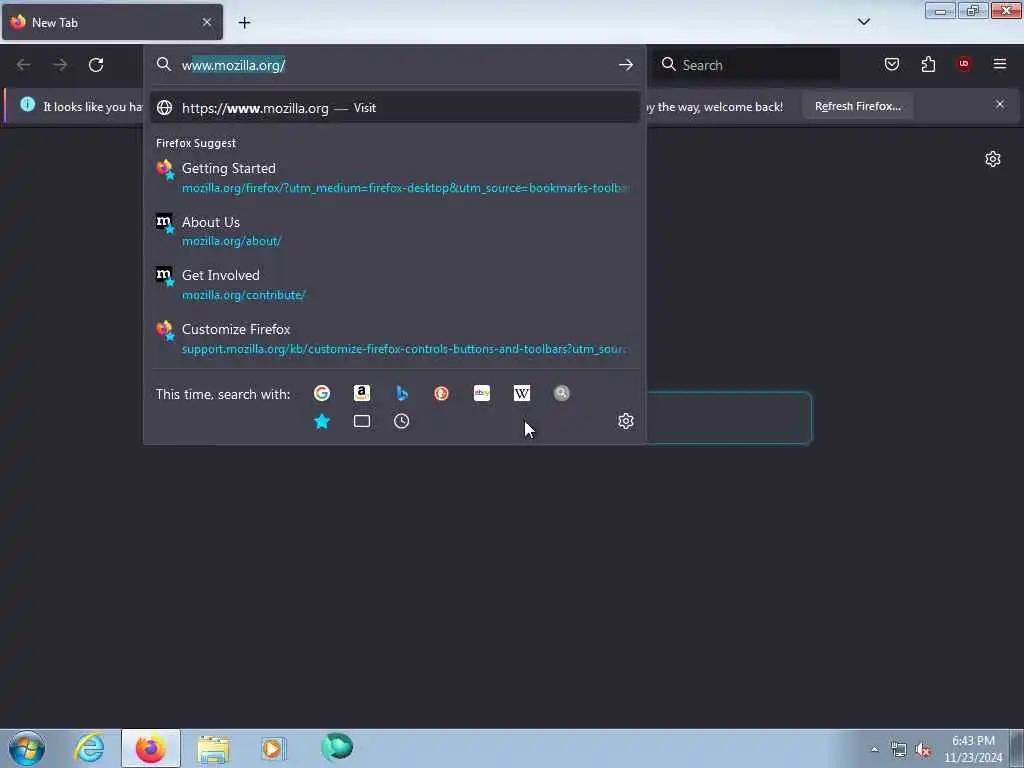Viewport: 1024px width, 768px height.
Task: Open Windows Explorer from taskbar
Action: coord(213,748)
